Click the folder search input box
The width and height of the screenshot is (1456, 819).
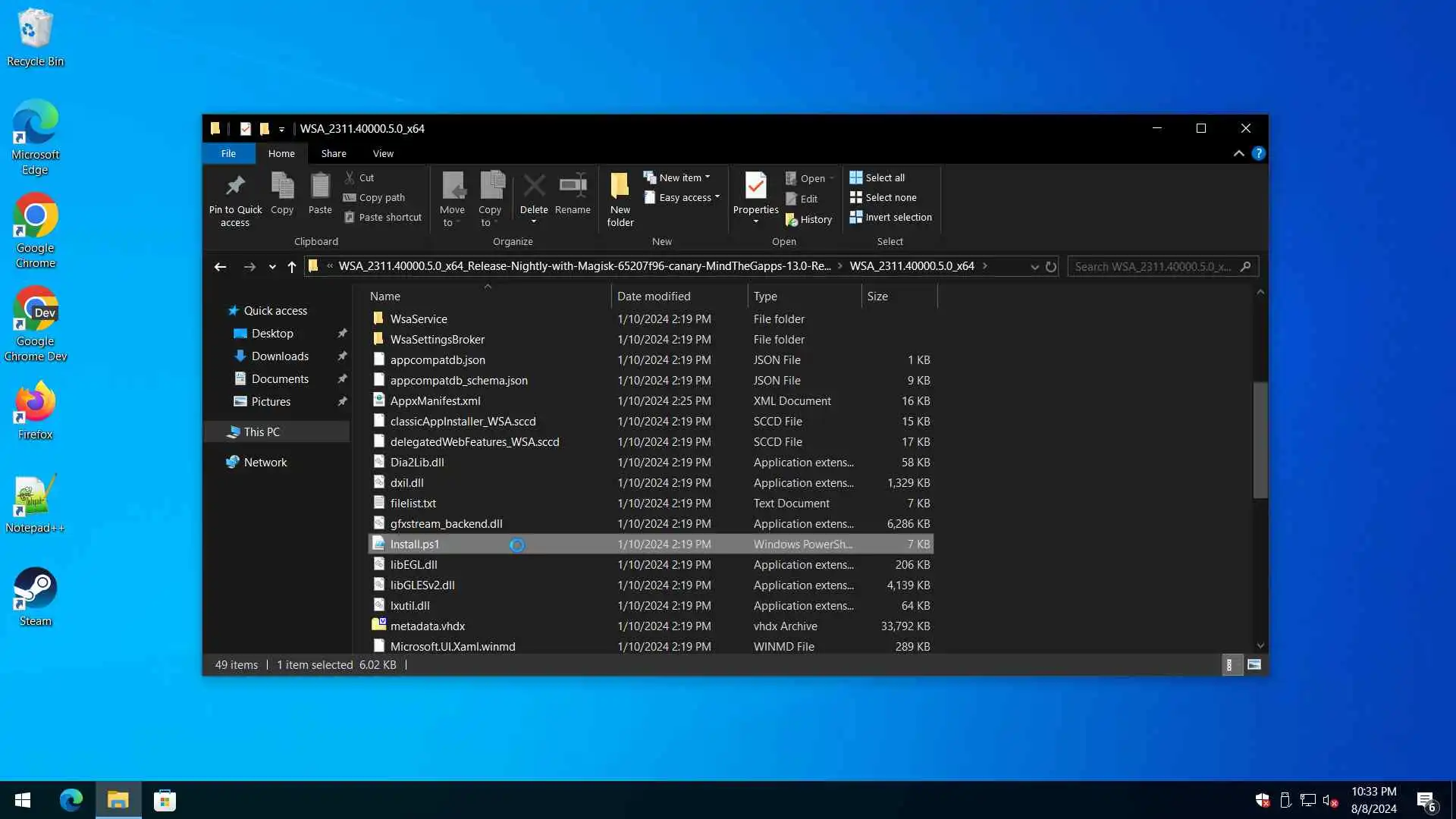[1153, 267]
